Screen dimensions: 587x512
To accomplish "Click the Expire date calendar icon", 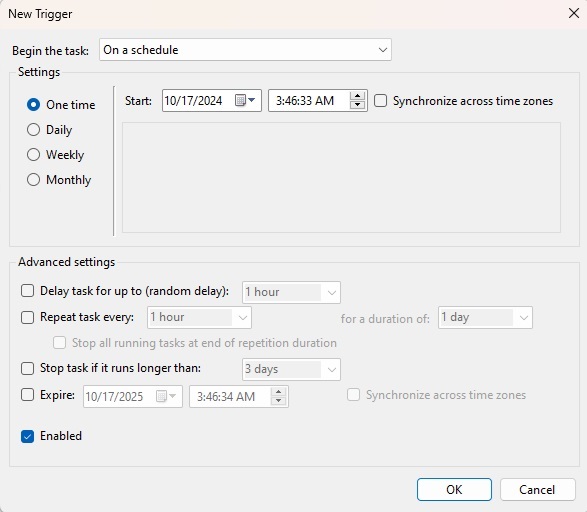I will (165, 396).
